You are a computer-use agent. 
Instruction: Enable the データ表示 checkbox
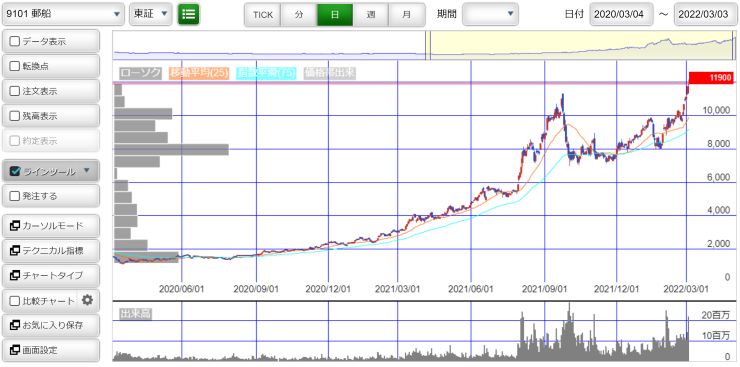(15, 42)
